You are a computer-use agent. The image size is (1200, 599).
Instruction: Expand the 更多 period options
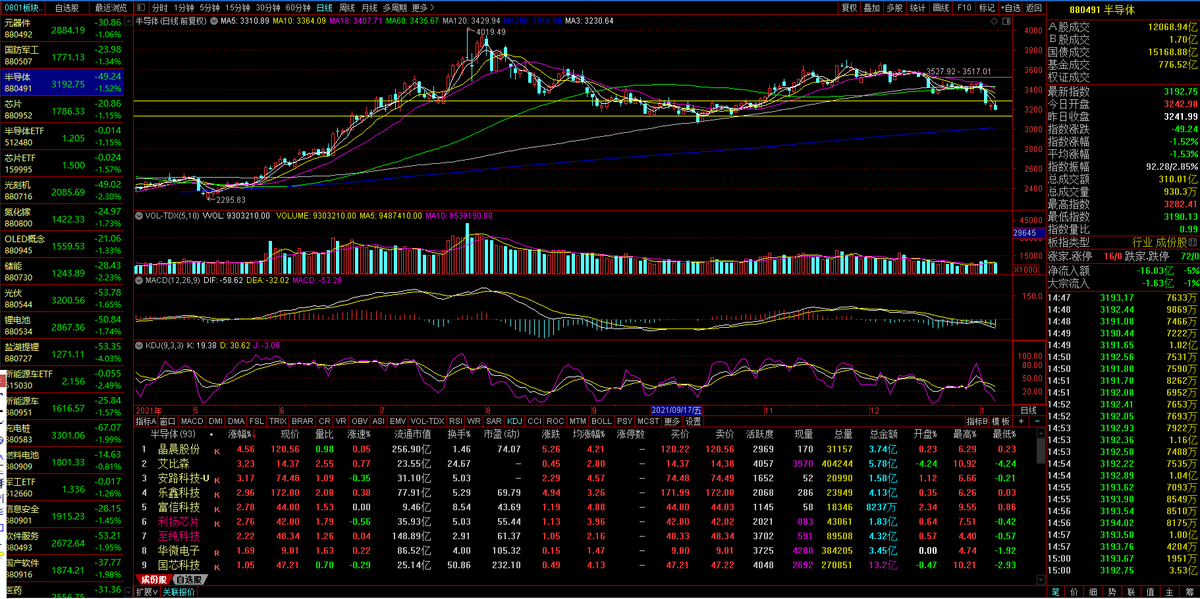[423, 7]
